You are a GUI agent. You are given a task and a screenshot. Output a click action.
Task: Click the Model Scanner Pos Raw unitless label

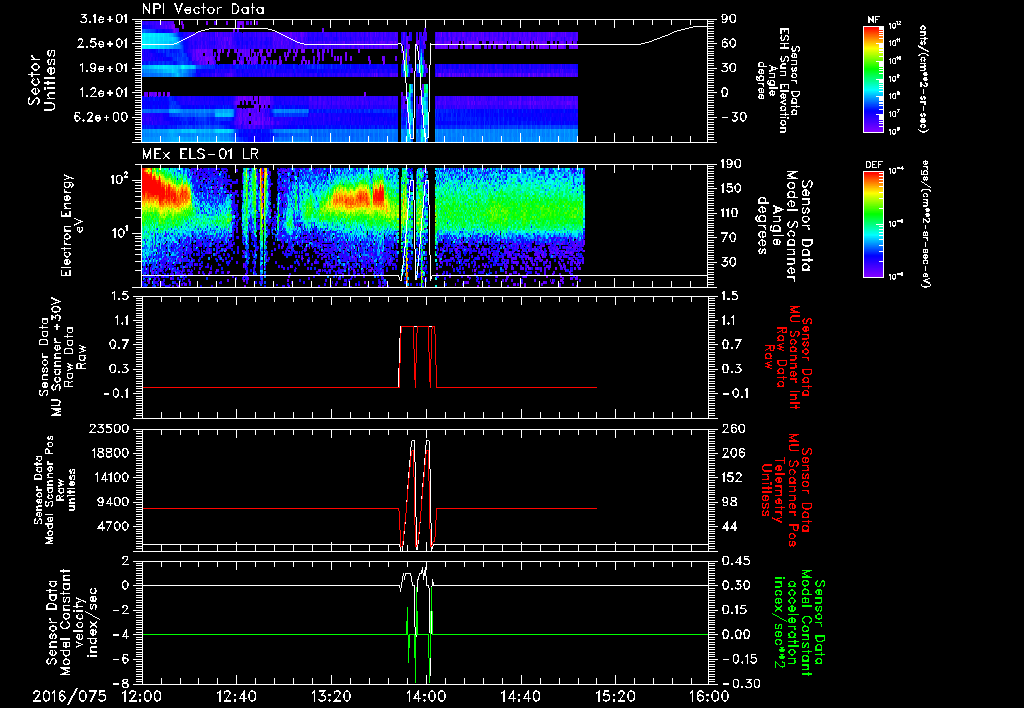point(55,490)
